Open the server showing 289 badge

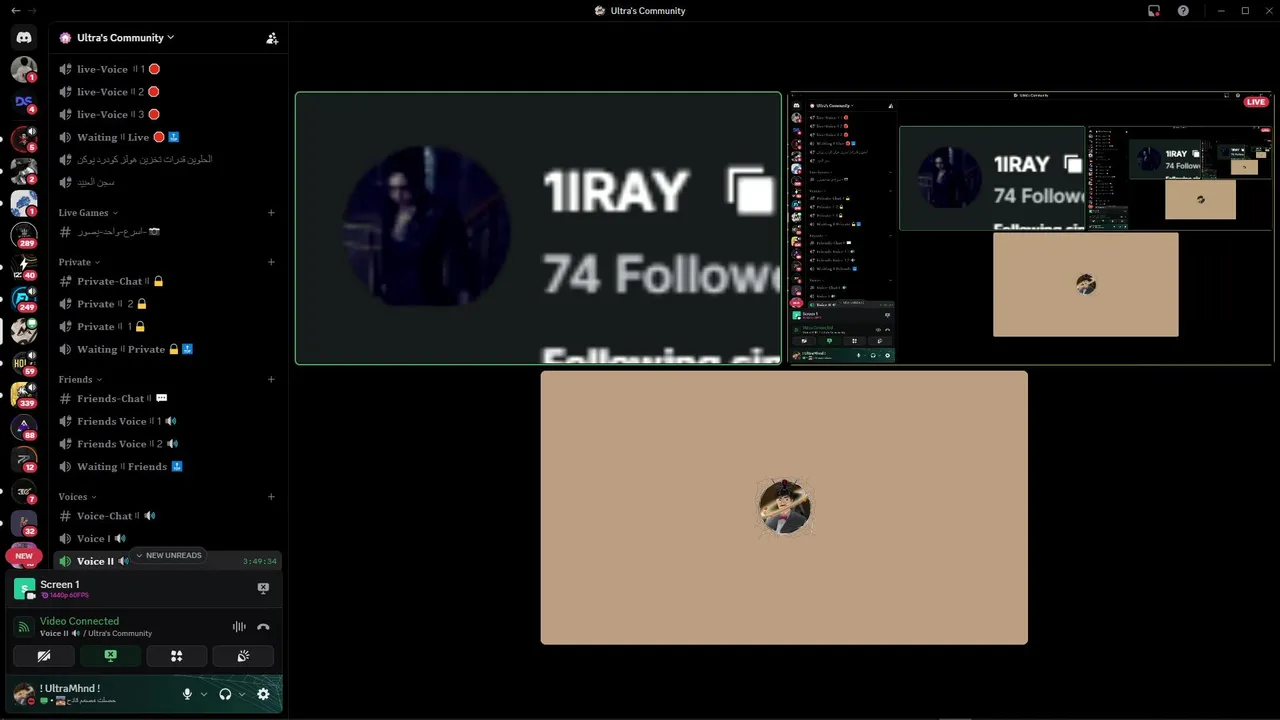[24, 235]
